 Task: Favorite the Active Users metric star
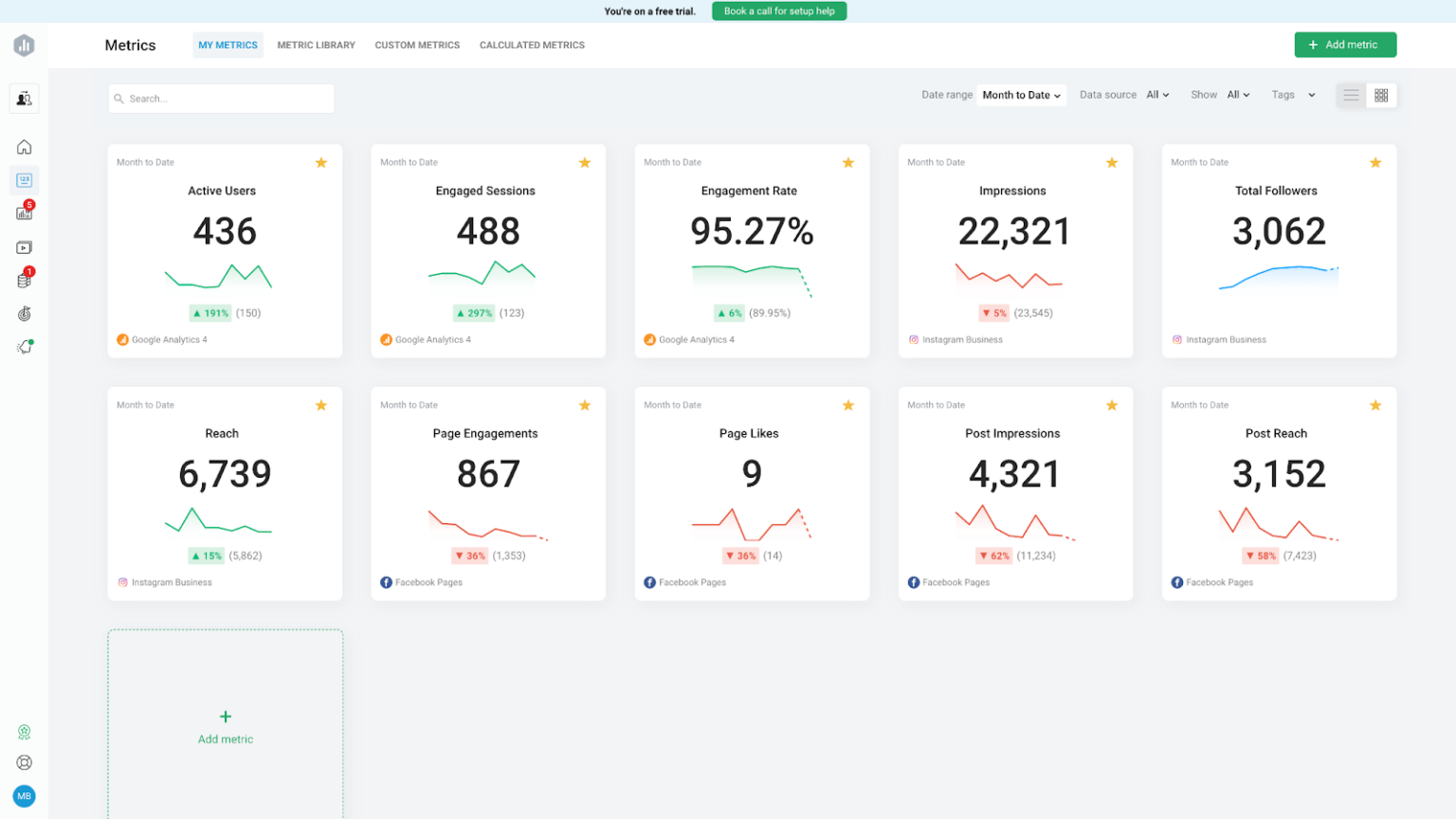click(321, 162)
